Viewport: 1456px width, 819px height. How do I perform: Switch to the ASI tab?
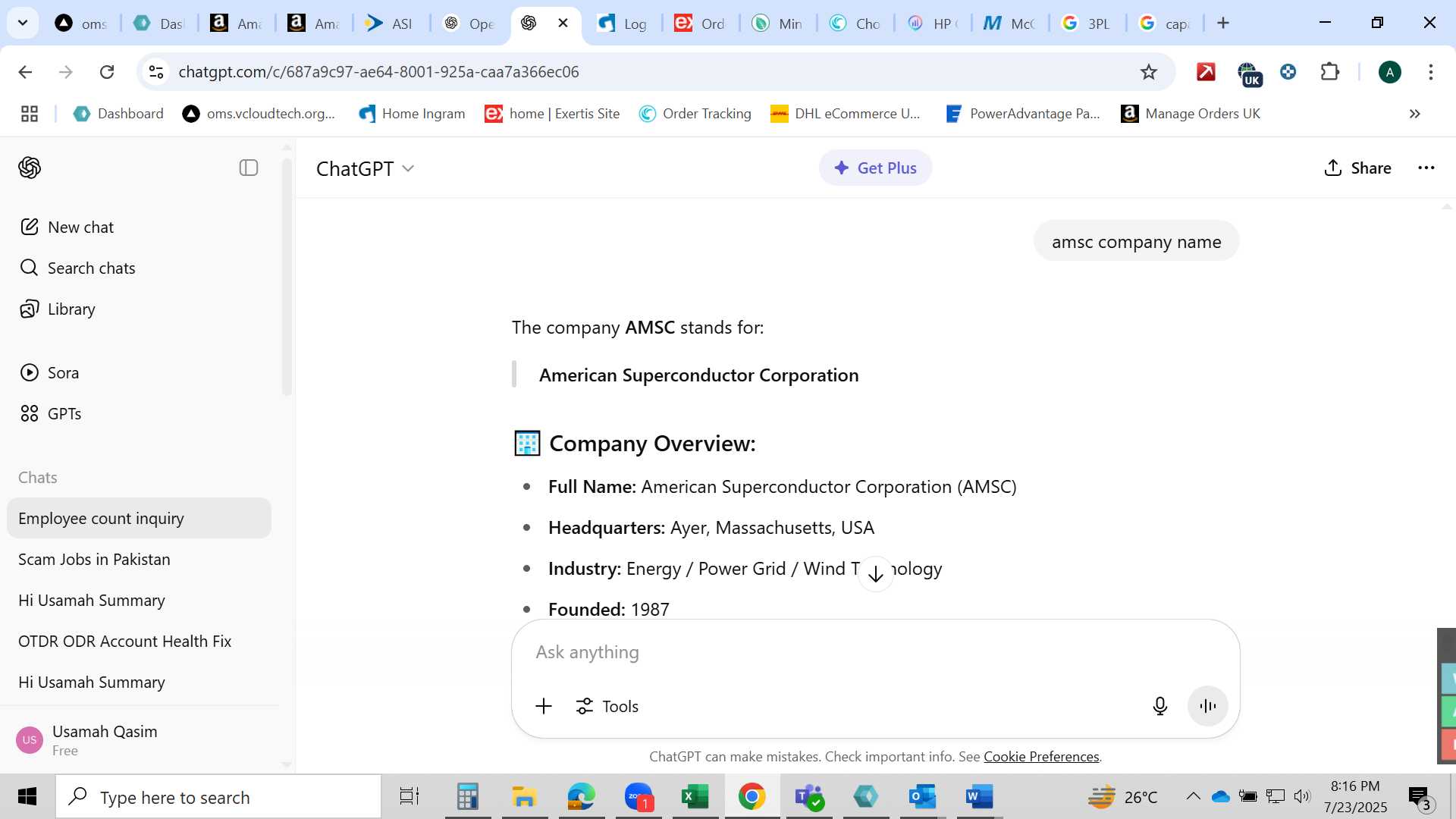391,24
